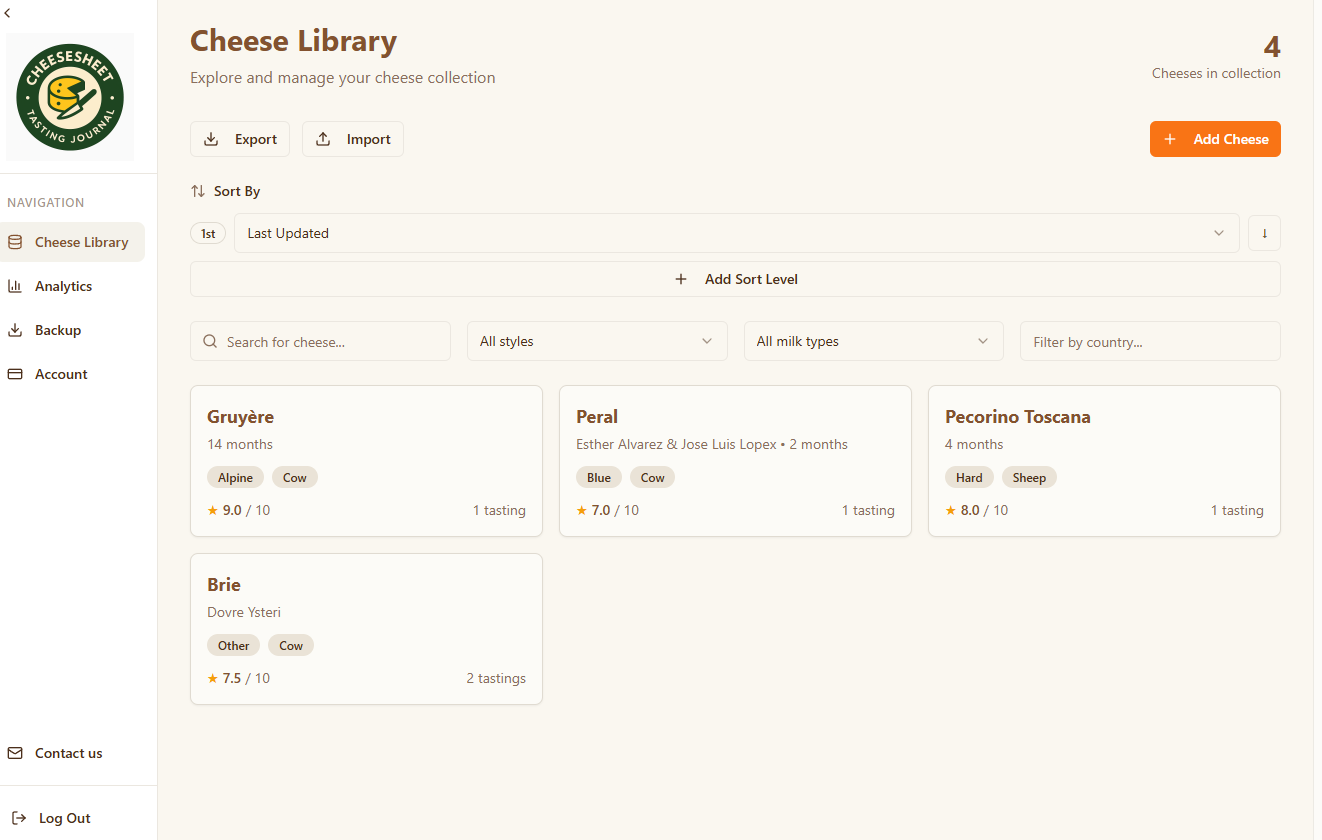This screenshot has height=840, width=1322.
Task: Click the Sort By arrows icon
Action: (198, 191)
